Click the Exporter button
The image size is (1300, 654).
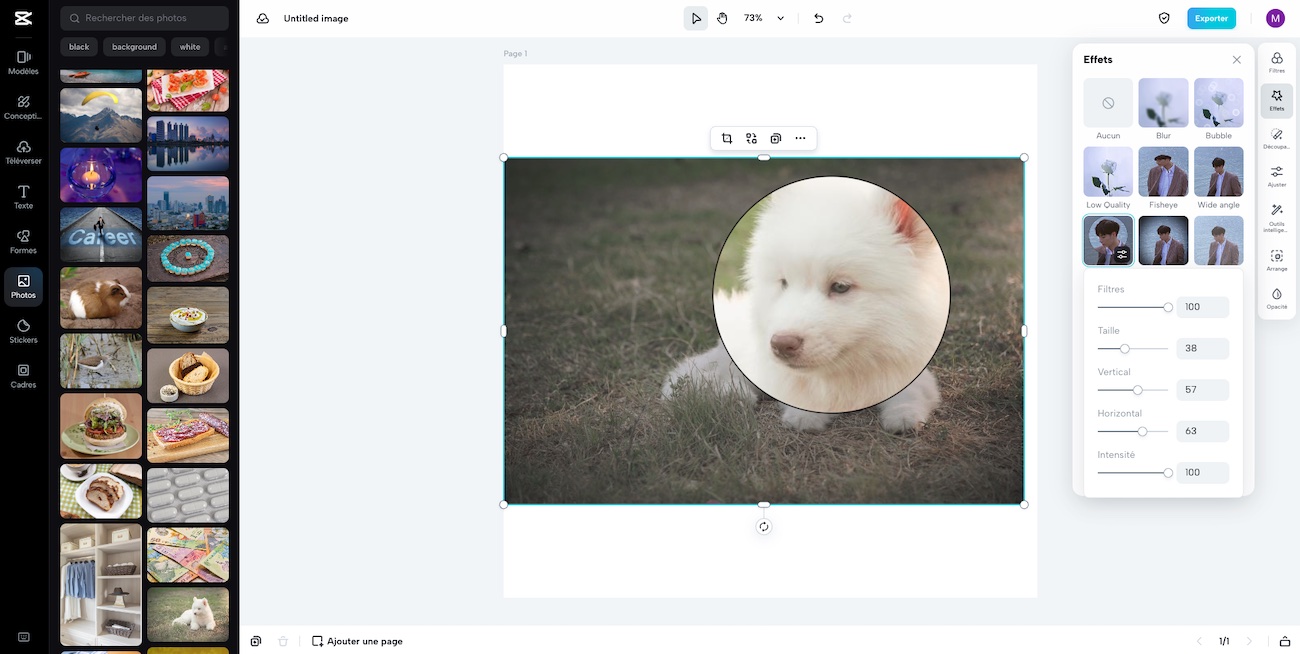tap(1211, 18)
